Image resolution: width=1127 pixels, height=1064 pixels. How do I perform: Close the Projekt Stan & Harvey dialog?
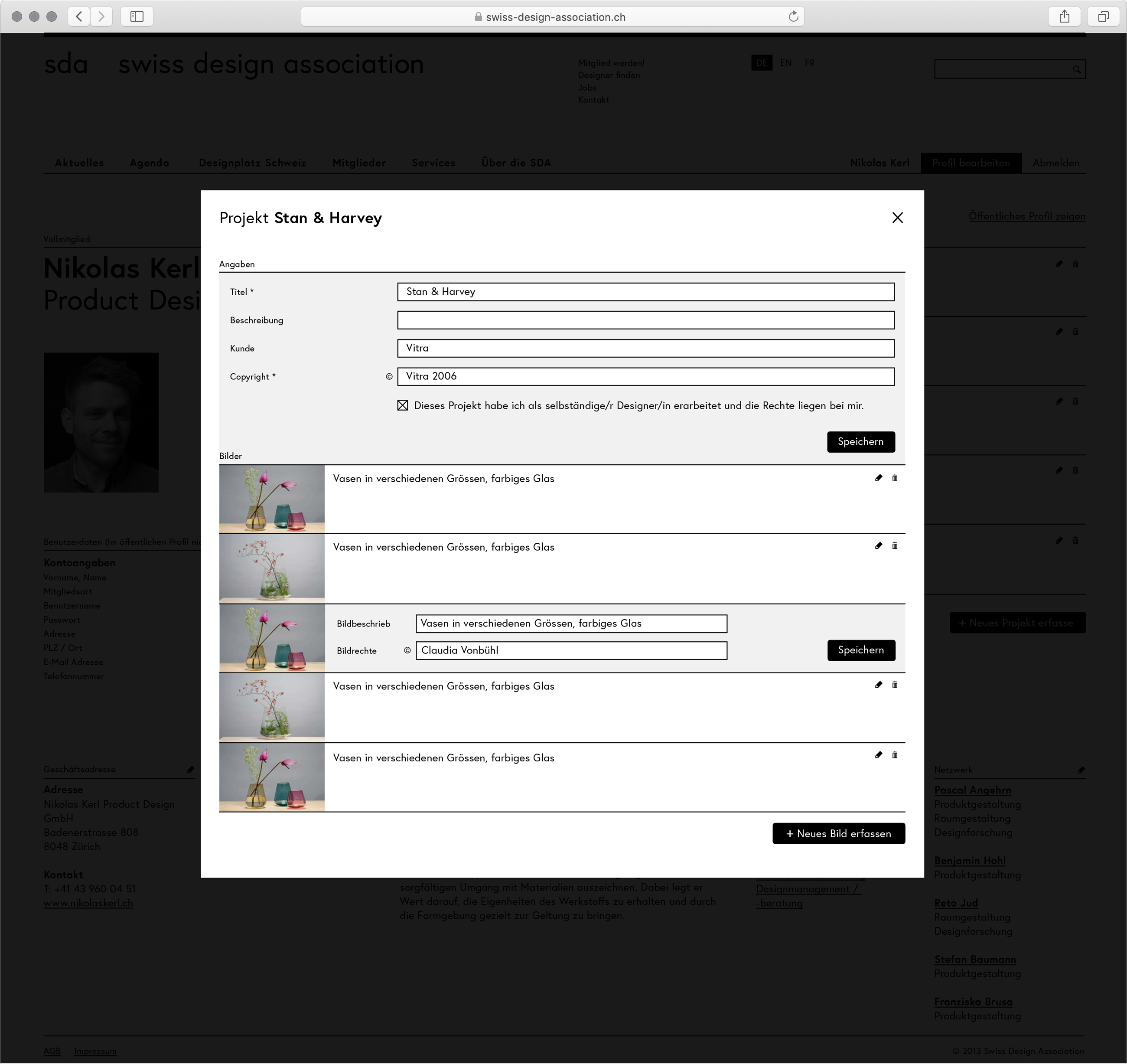tap(897, 218)
